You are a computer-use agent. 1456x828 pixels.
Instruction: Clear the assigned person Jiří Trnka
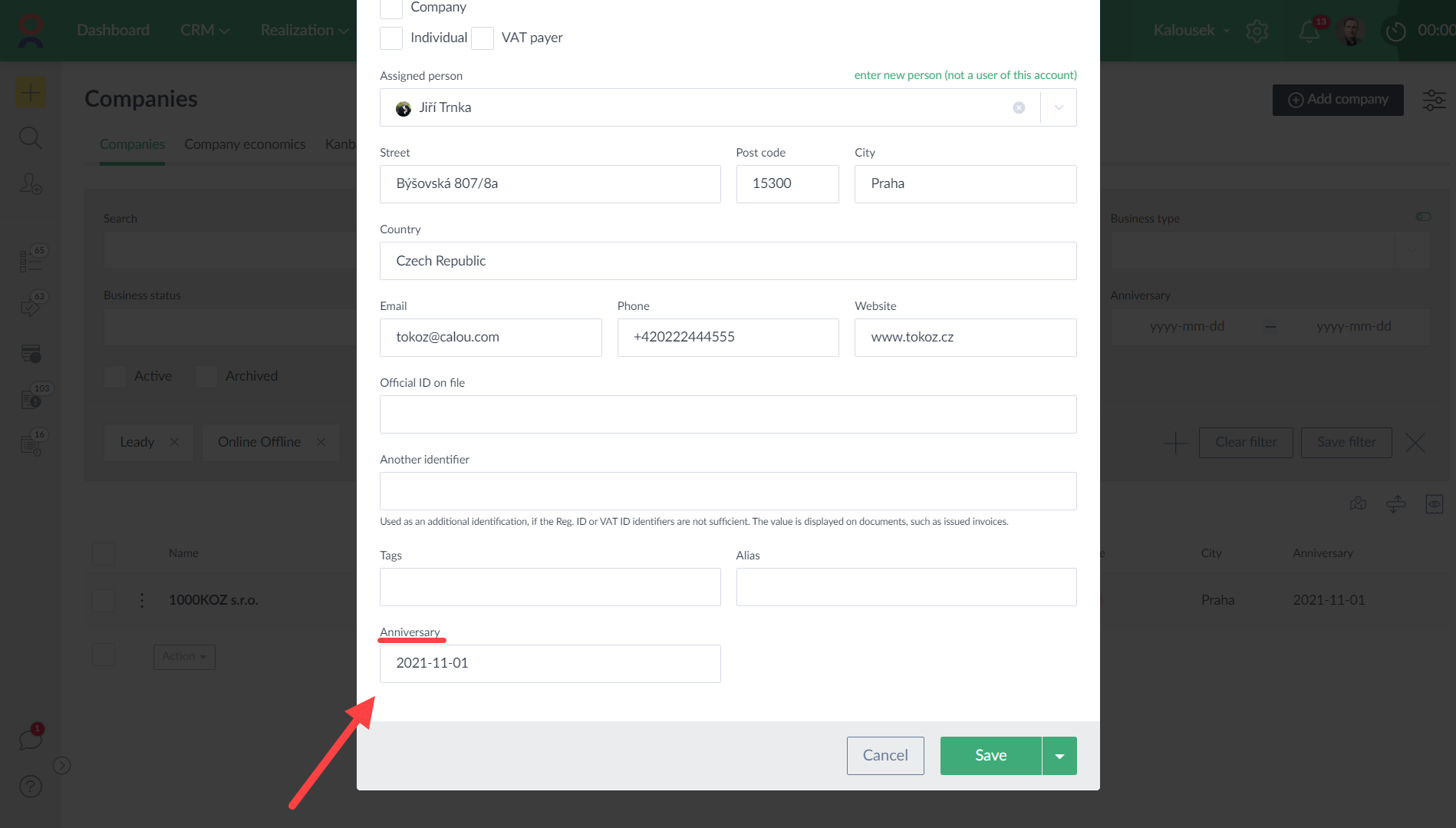1018,108
